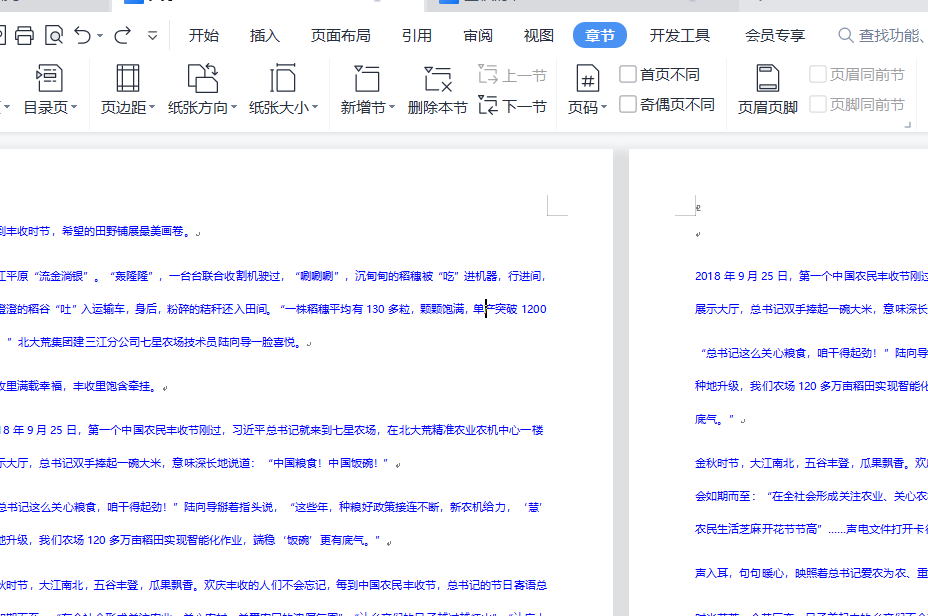The height and width of the screenshot is (616, 928).
Task: Click text 北大荒集团建三江分公司七星农场
Action: pyautogui.click(x=117, y=342)
